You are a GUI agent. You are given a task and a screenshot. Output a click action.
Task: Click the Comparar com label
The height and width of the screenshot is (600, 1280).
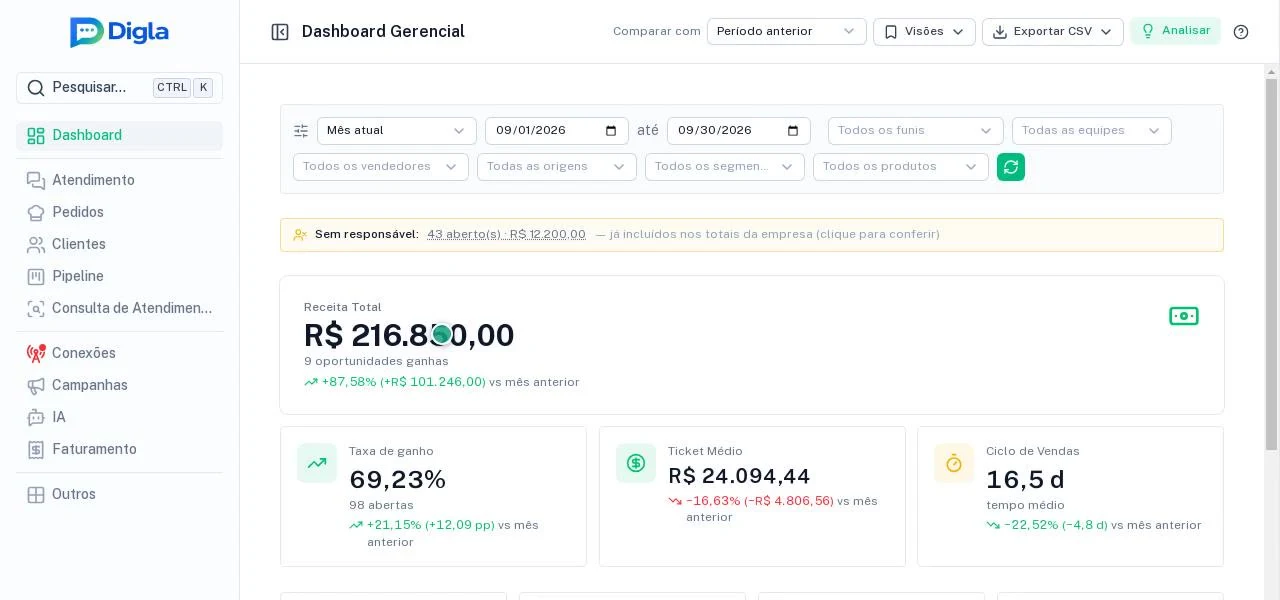coord(657,32)
